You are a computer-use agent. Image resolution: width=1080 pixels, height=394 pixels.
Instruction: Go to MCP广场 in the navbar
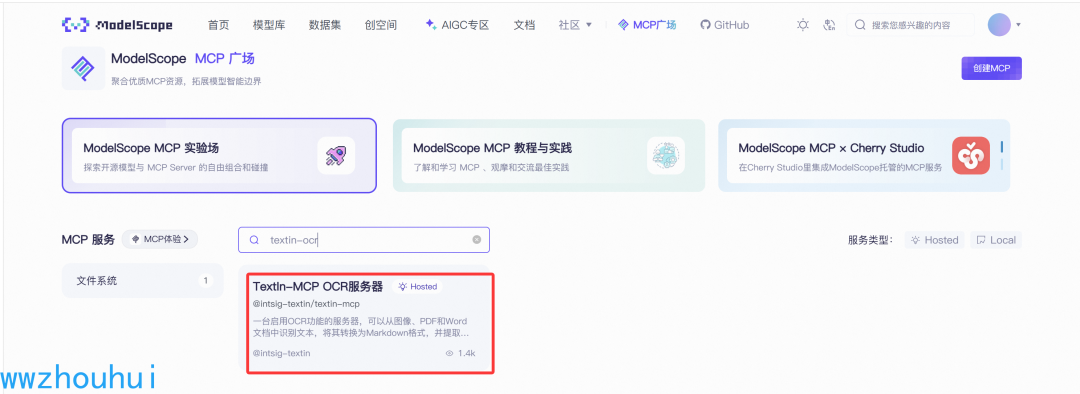pos(647,25)
